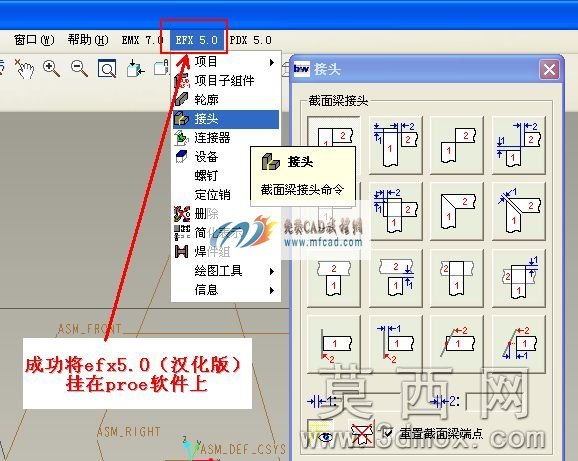Select ASM_DEF_CSYS coordinate system label
This screenshot has height=461, width=578.
243,449
